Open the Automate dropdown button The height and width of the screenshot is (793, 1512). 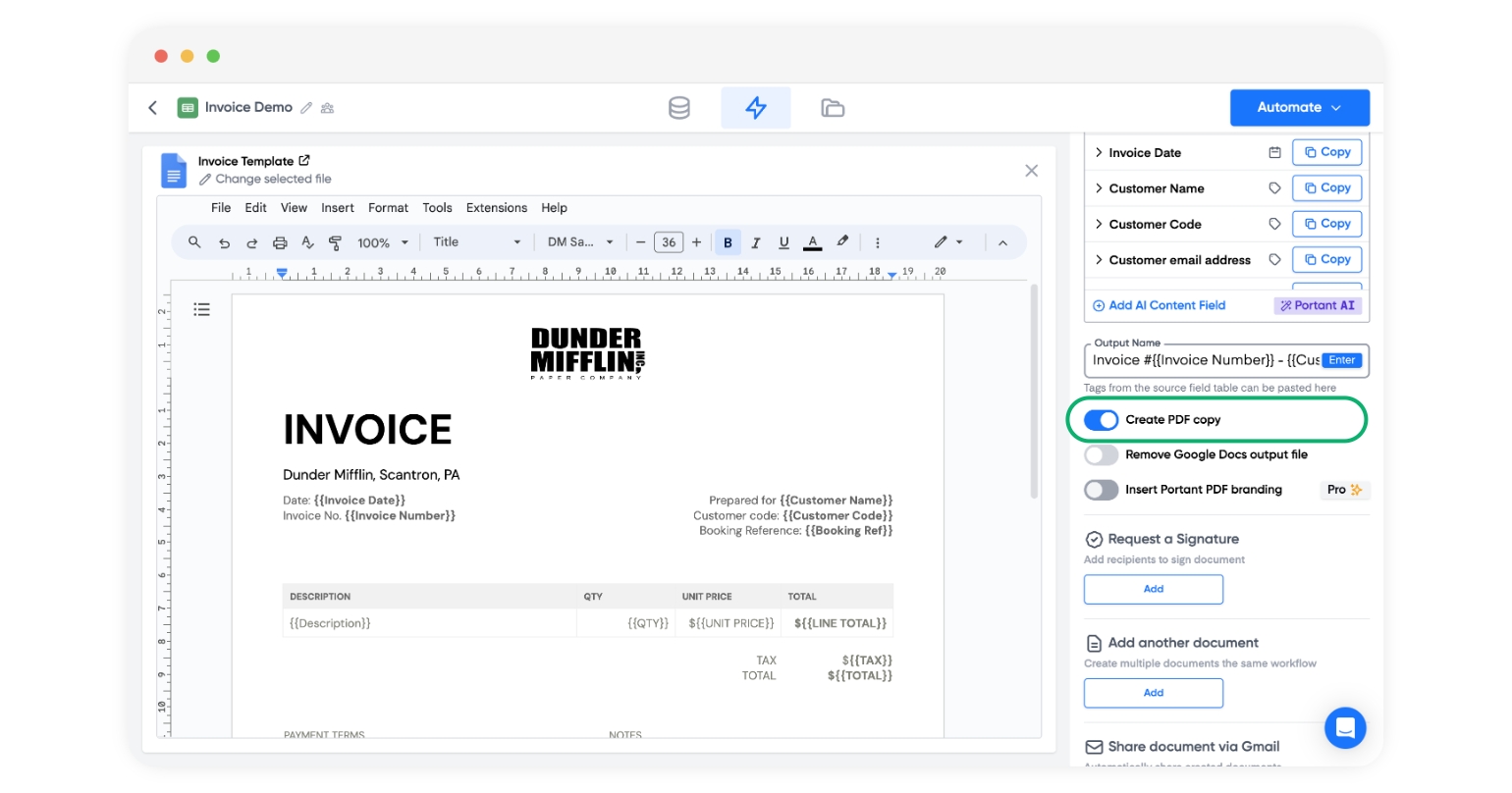[x=1299, y=108]
